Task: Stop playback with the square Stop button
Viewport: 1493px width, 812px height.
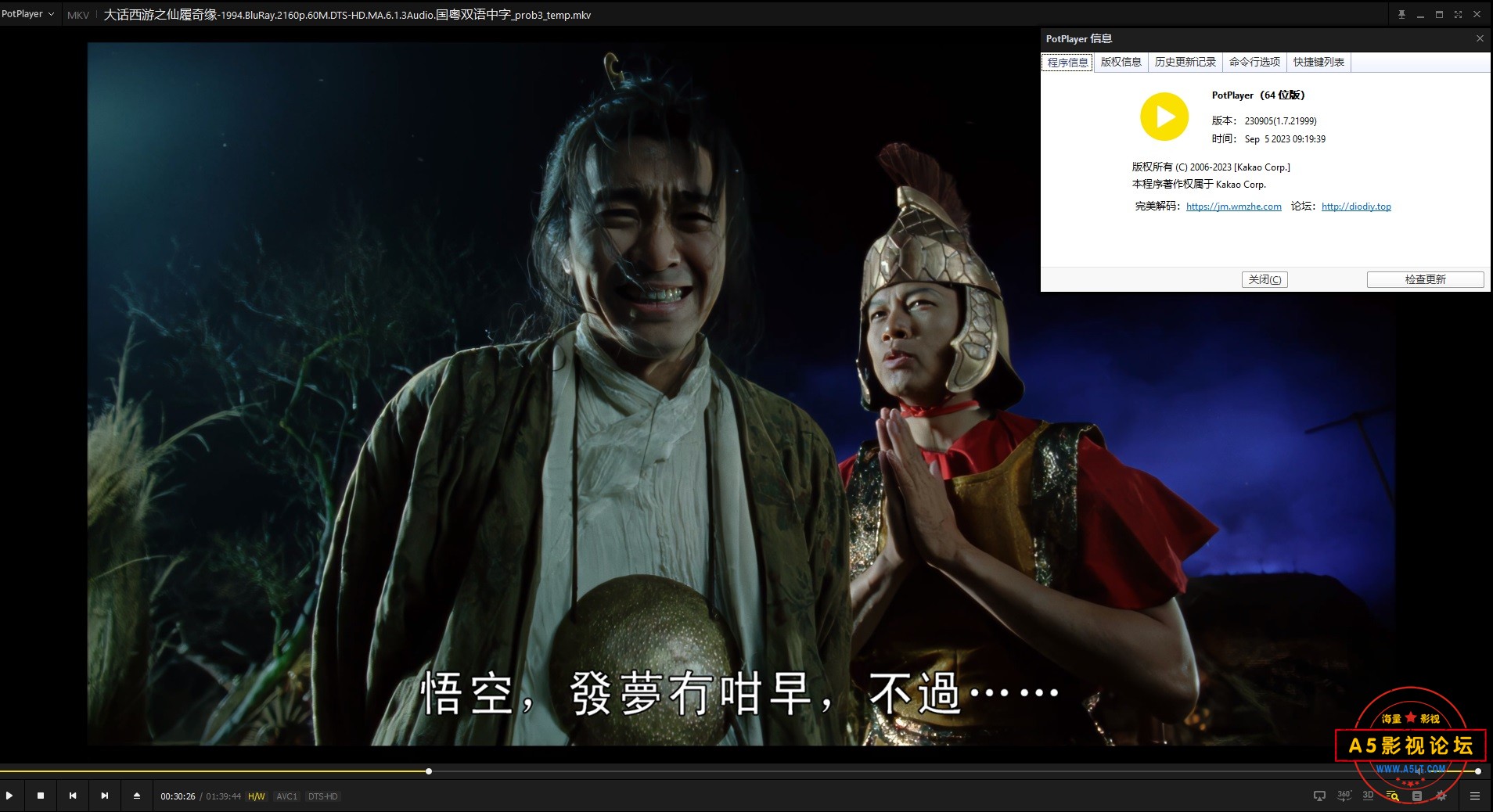Action: click(x=41, y=796)
